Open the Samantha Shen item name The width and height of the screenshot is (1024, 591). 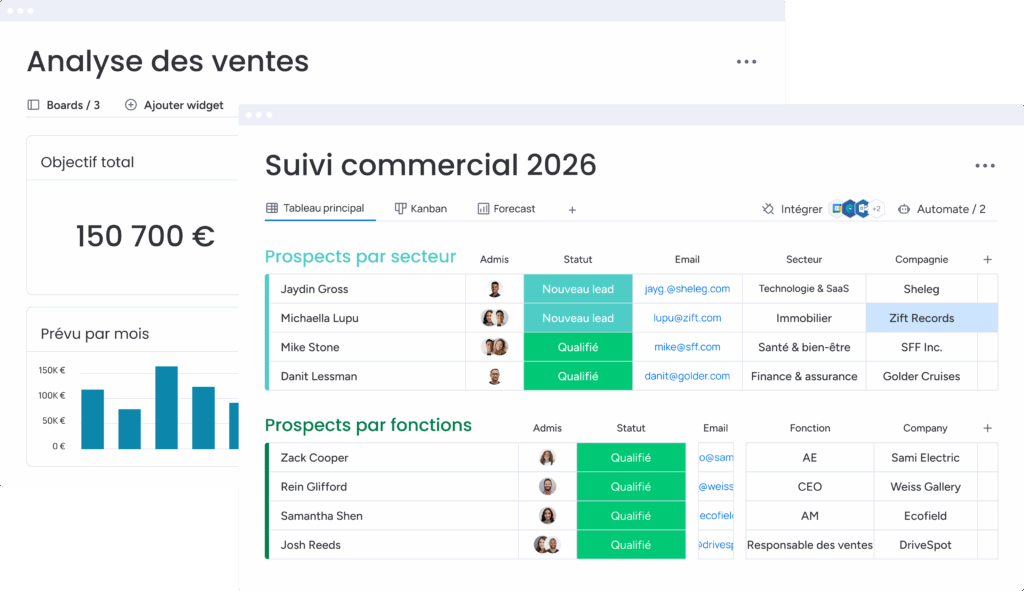(x=321, y=516)
